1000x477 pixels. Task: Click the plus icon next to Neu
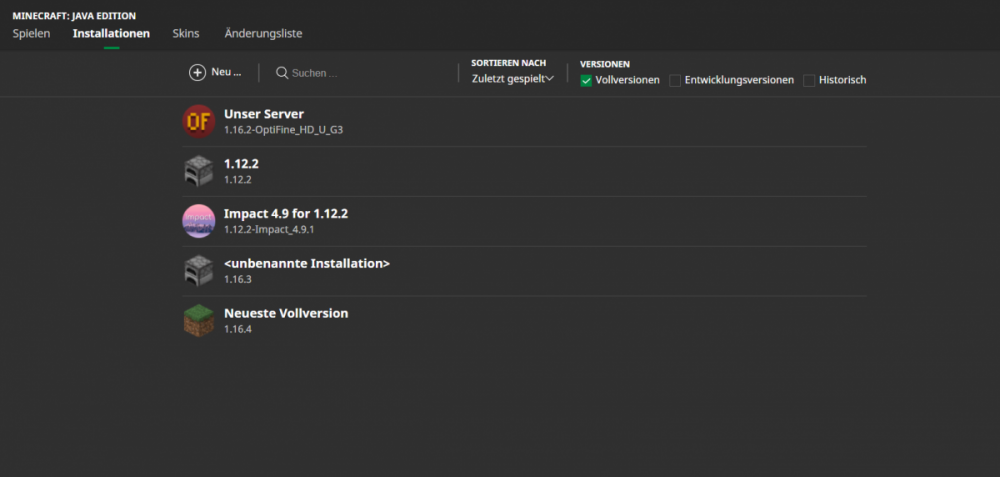[197, 73]
